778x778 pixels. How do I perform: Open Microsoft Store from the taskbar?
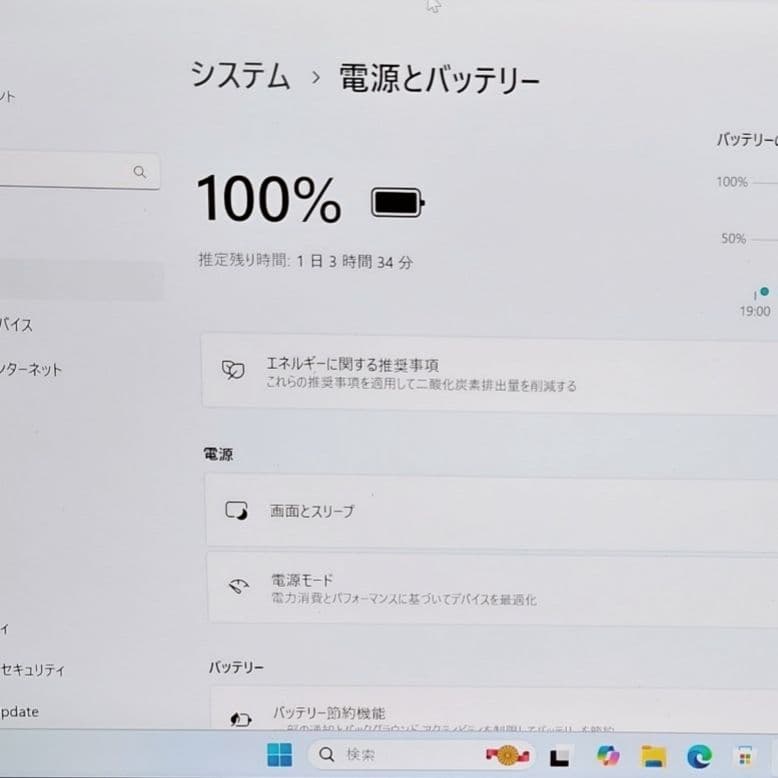[x=745, y=757]
